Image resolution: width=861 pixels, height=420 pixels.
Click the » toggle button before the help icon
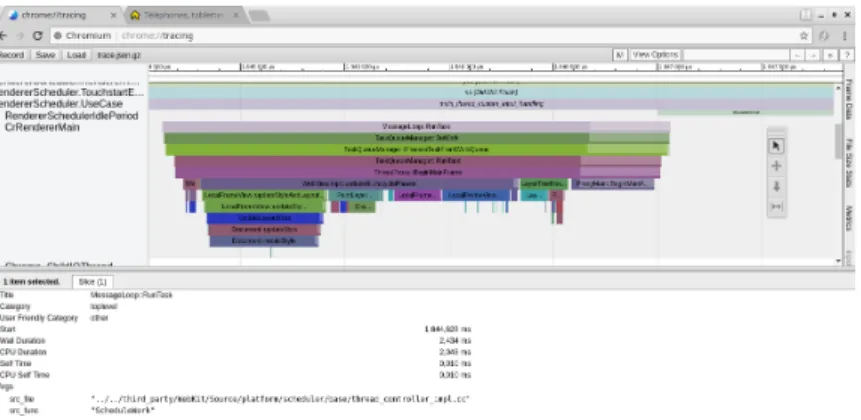coord(831,55)
